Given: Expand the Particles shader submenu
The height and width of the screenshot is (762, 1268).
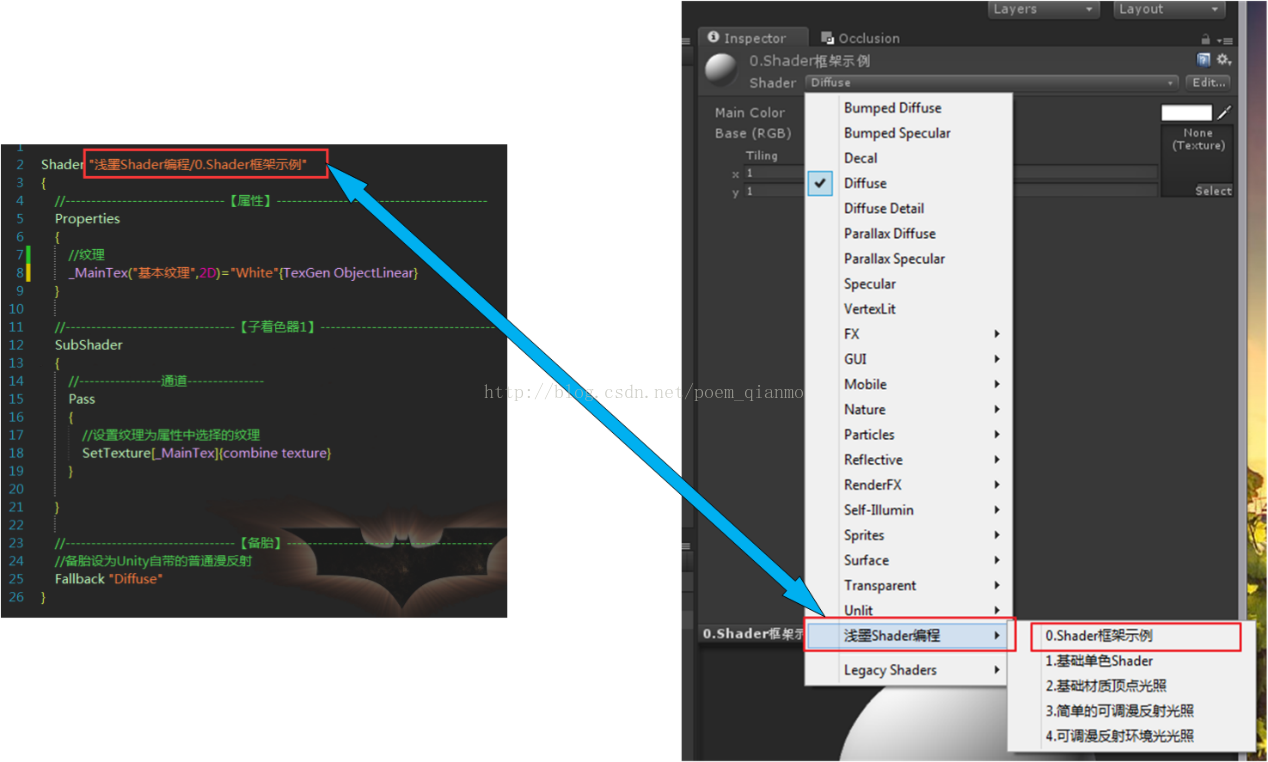Looking at the screenshot, I should click(910, 434).
